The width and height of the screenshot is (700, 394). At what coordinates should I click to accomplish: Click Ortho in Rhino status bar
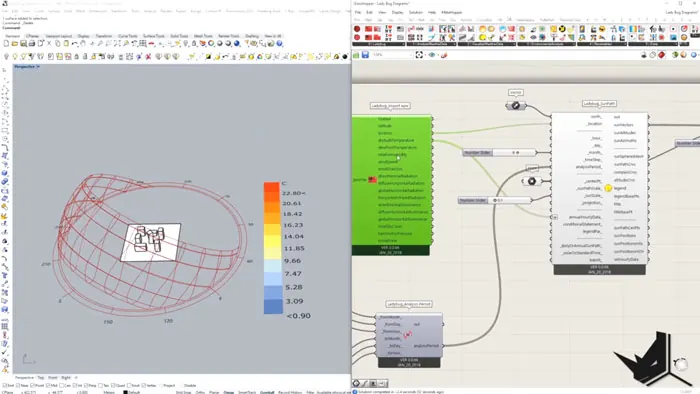[x=200, y=392]
